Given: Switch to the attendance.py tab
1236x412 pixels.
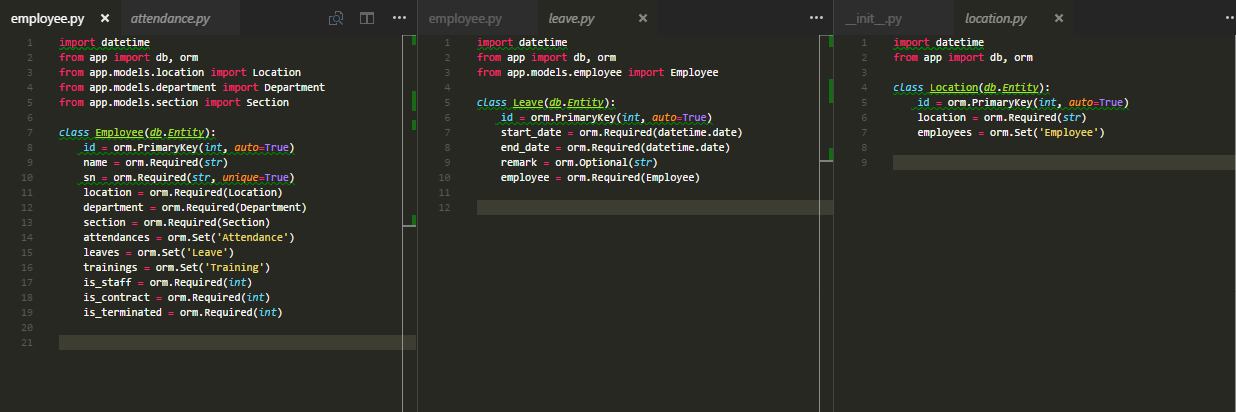Looking at the screenshot, I should (170, 18).
